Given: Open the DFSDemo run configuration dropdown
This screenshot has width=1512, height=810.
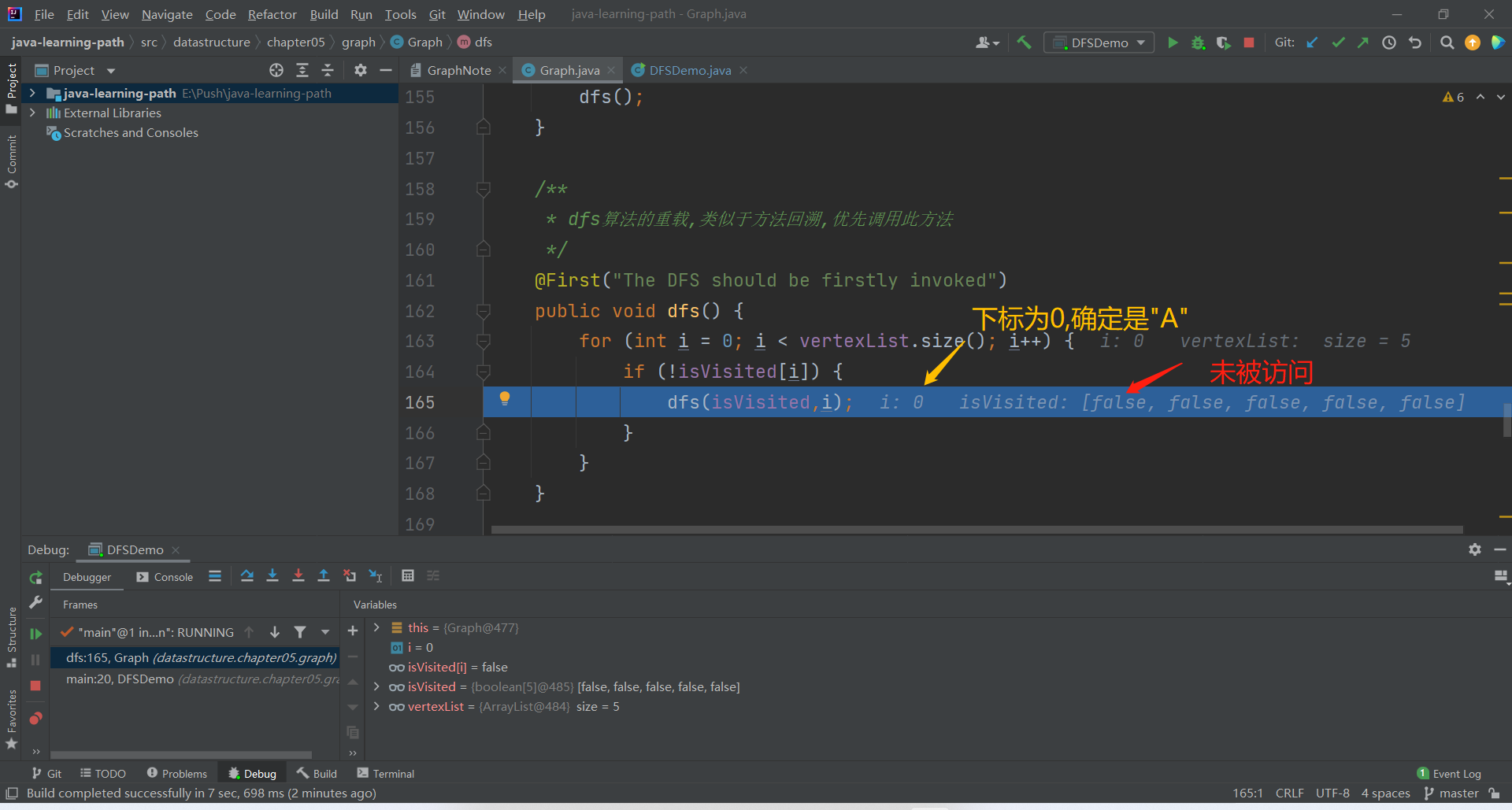Looking at the screenshot, I should 1099,43.
